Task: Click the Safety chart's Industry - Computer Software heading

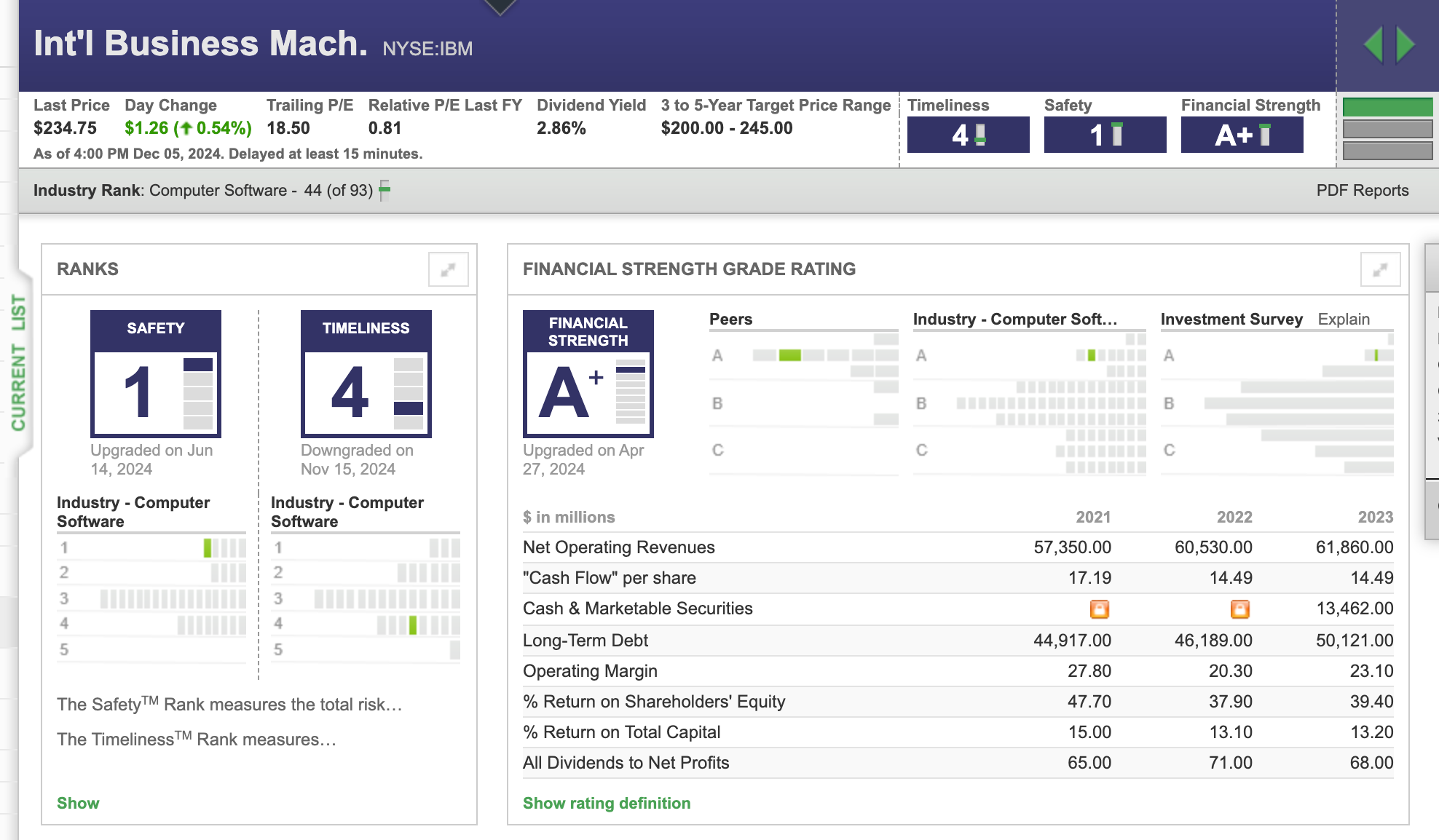Action: tap(133, 512)
